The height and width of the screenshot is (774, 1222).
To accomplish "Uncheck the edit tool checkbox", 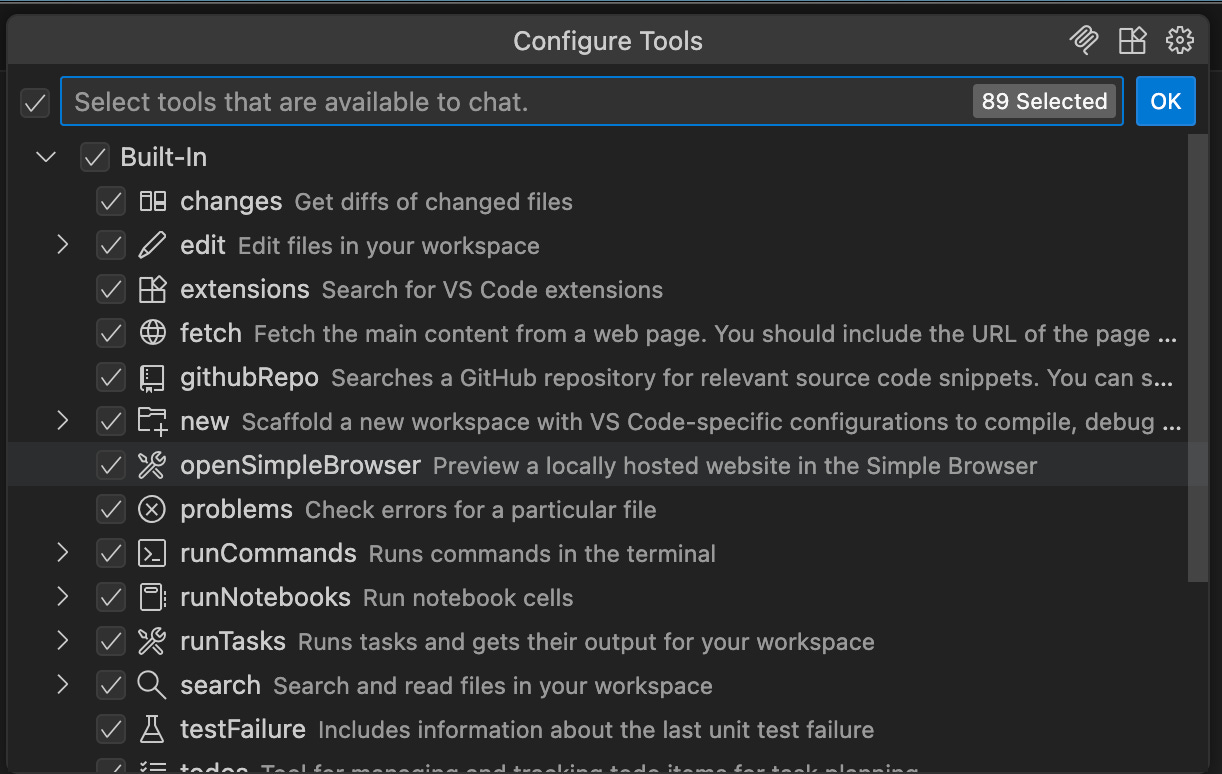I will point(111,246).
